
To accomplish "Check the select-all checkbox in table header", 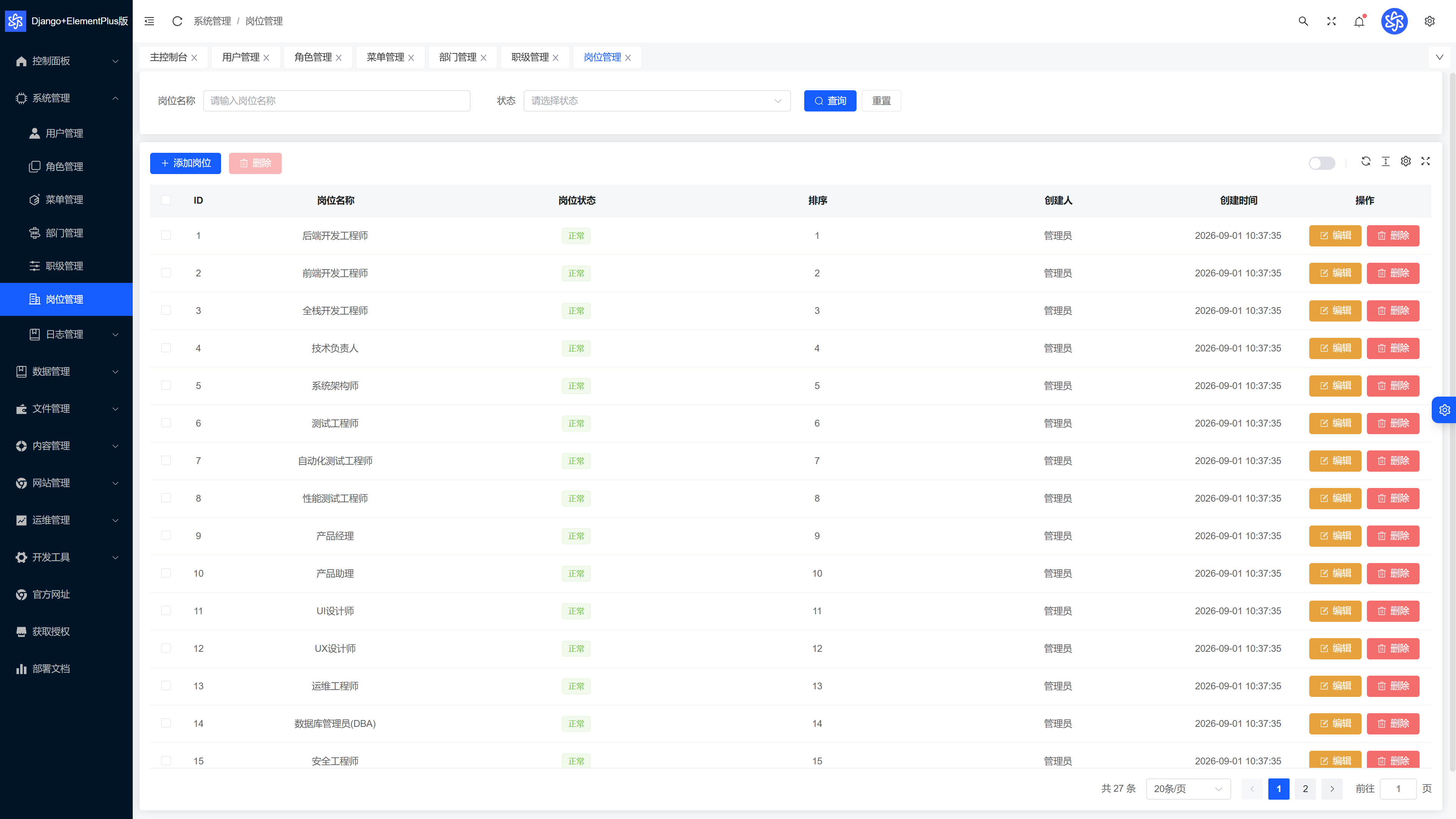I will (x=166, y=200).
